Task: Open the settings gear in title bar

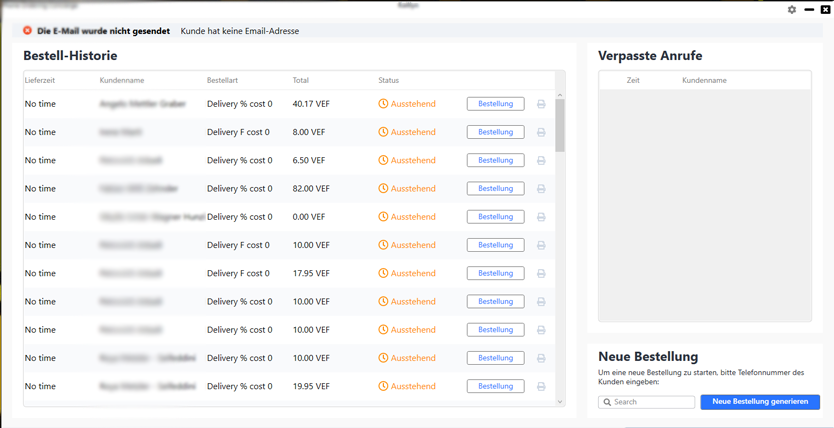Action: 792,9
